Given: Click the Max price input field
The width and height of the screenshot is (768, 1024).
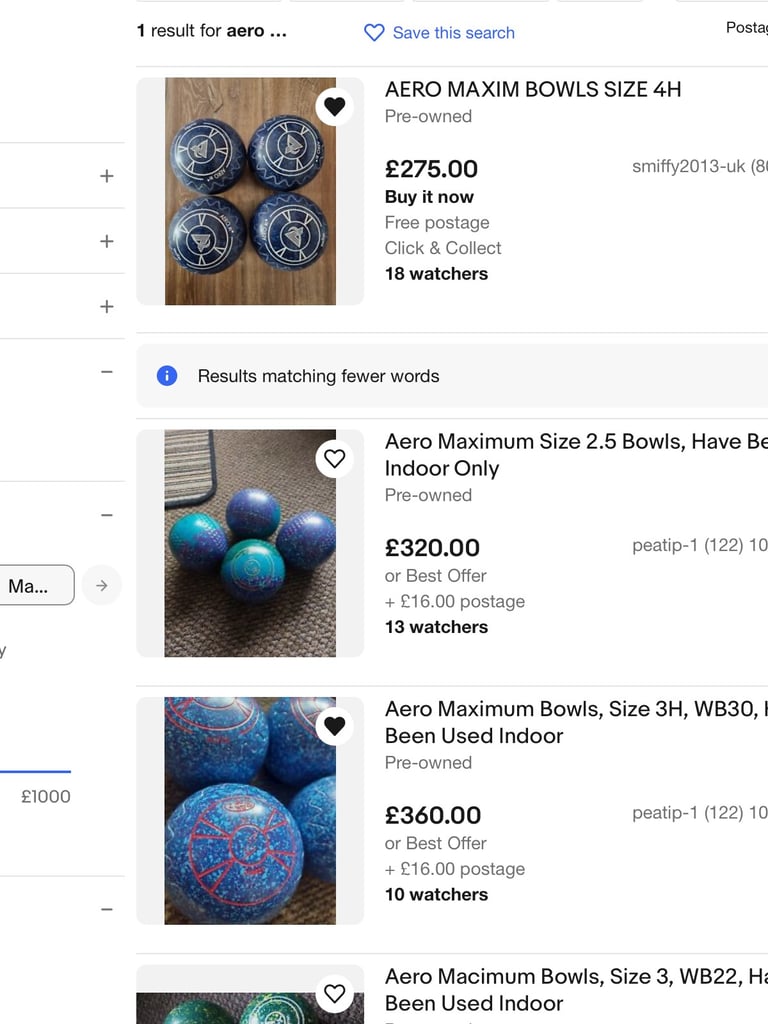Looking at the screenshot, I should point(36,585).
